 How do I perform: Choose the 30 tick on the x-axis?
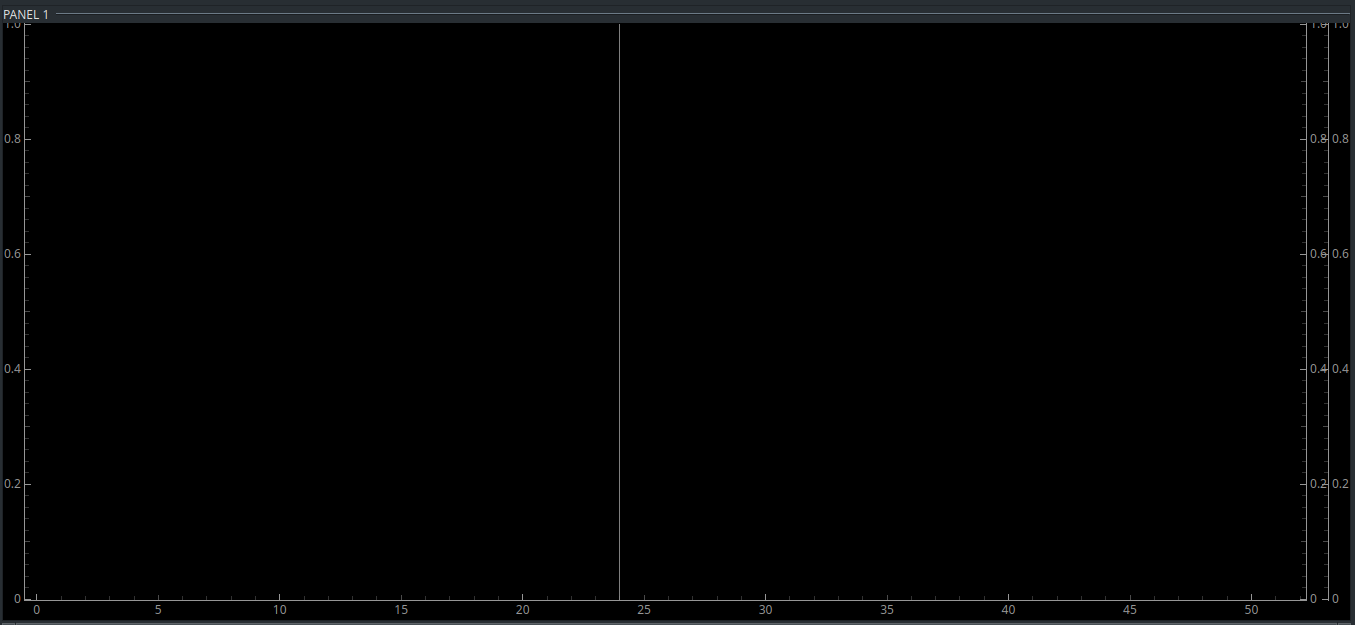[765, 610]
